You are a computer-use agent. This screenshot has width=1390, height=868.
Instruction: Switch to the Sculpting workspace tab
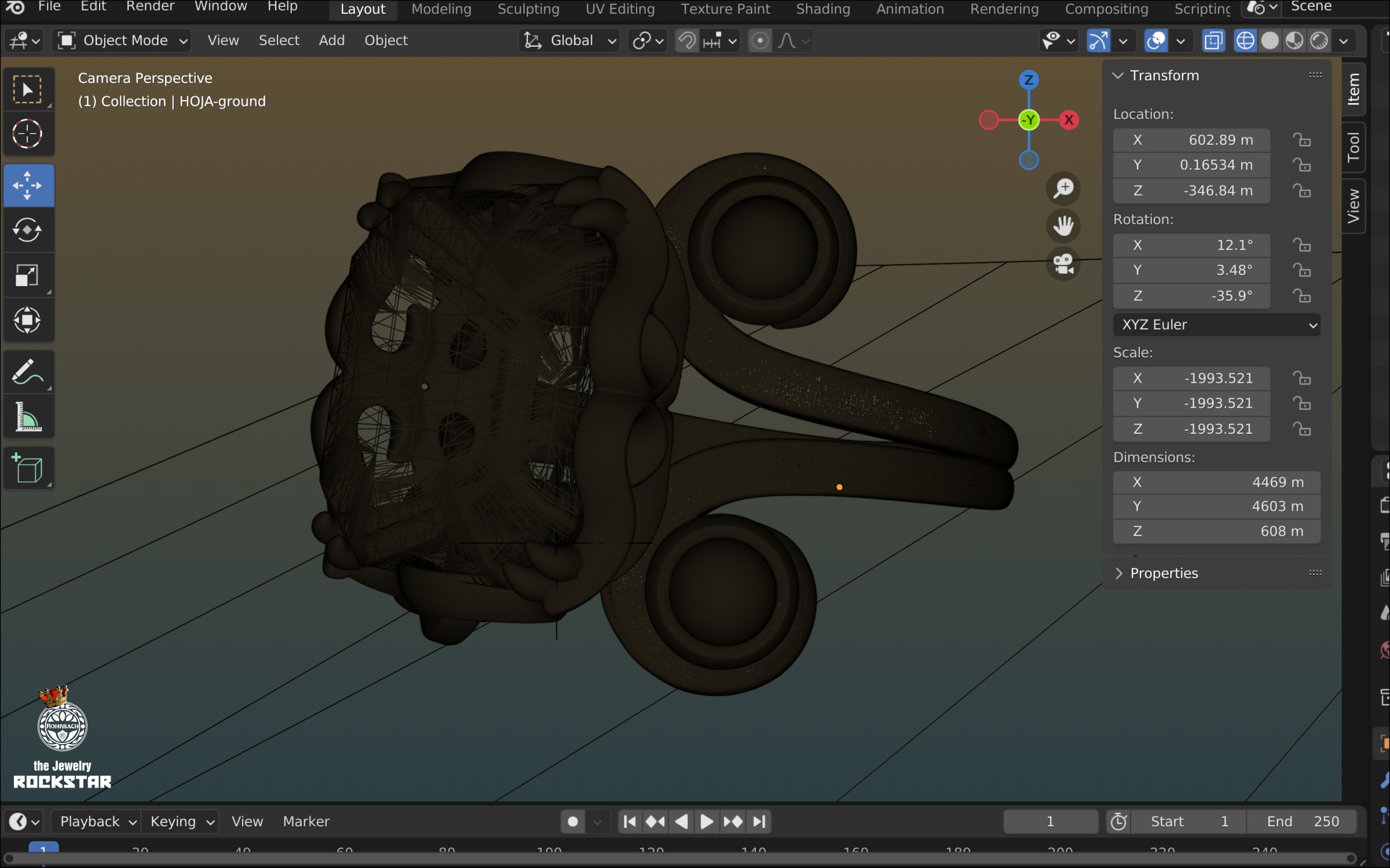click(528, 9)
